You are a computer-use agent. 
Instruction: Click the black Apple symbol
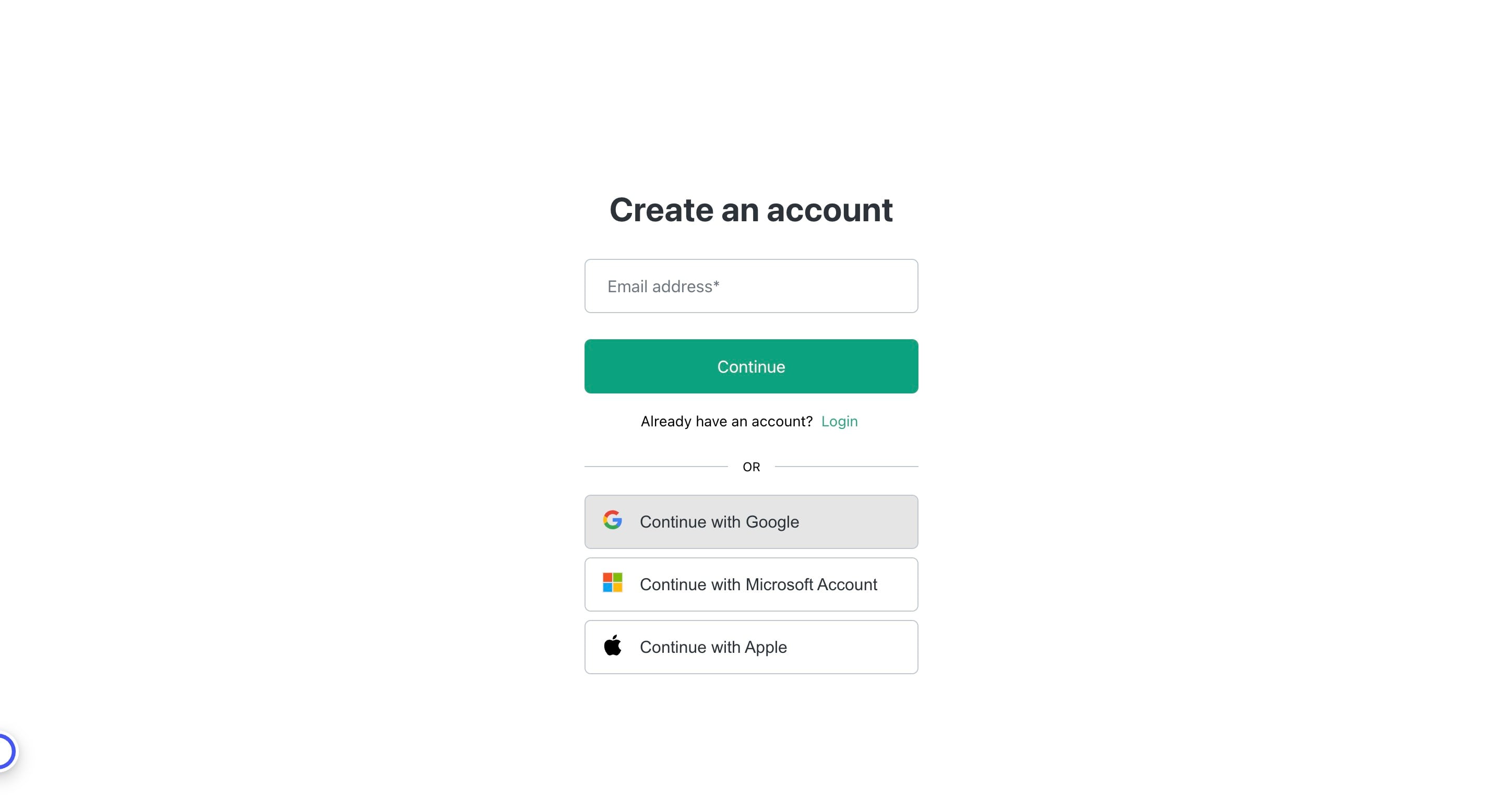pos(613,646)
